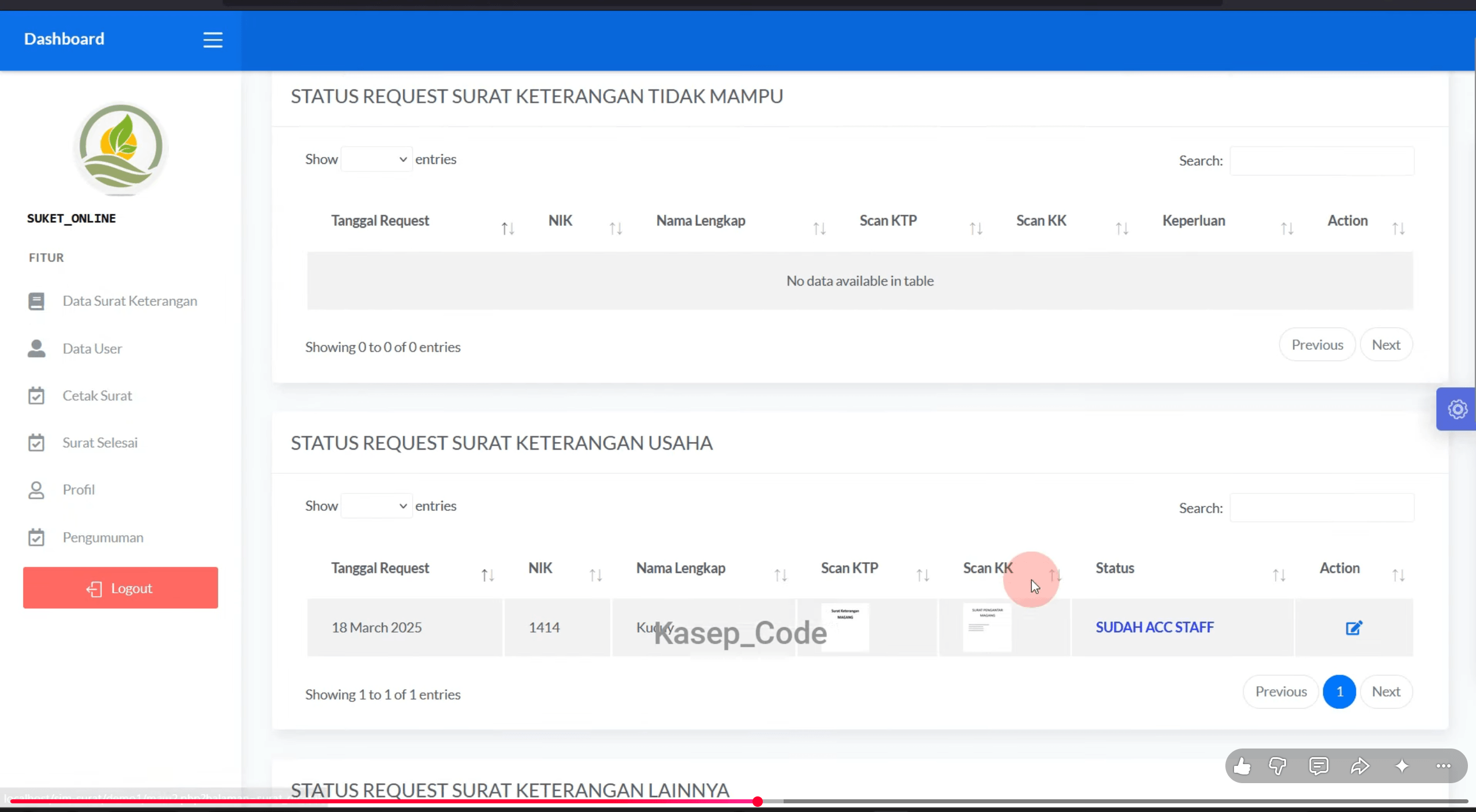The height and width of the screenshot is (812, 1476).
Task: Open the Scan KTP thumbnail image
Action: click(x=845, y=627)
